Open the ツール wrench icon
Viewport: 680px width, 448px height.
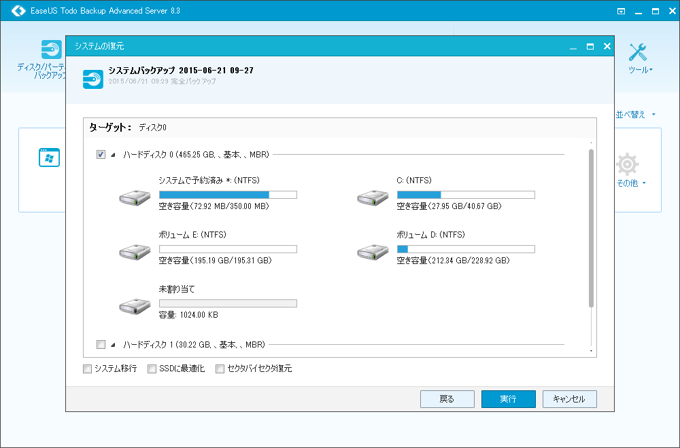pos(638,52)
